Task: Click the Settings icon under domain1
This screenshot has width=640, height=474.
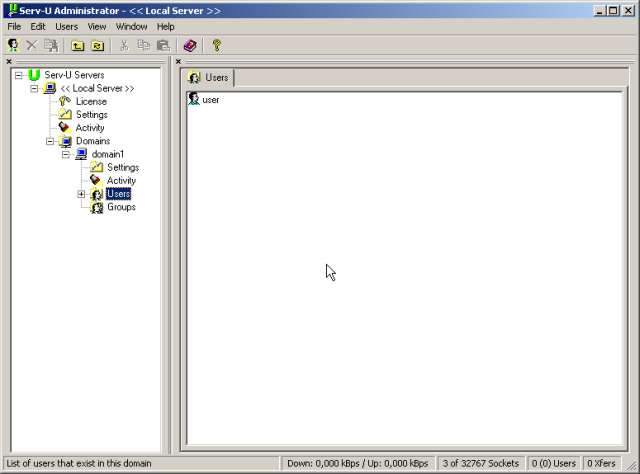Action: [96, 167]
